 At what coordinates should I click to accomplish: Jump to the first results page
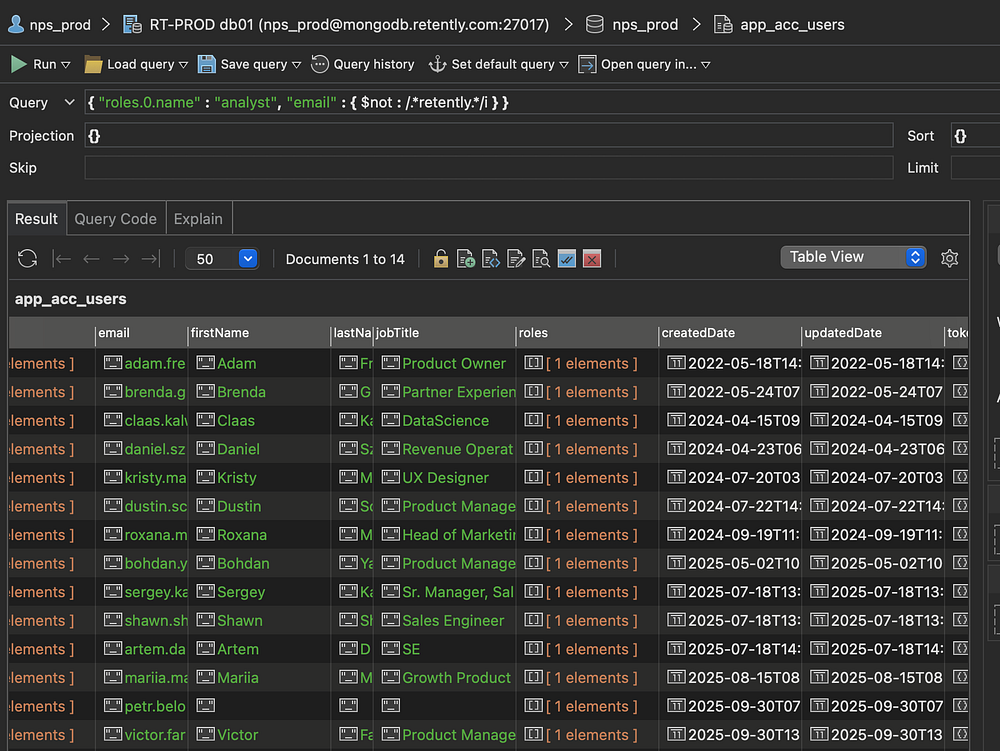click(62, 259)
